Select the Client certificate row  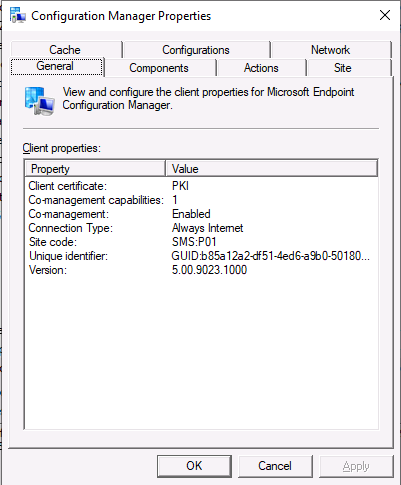201,186
